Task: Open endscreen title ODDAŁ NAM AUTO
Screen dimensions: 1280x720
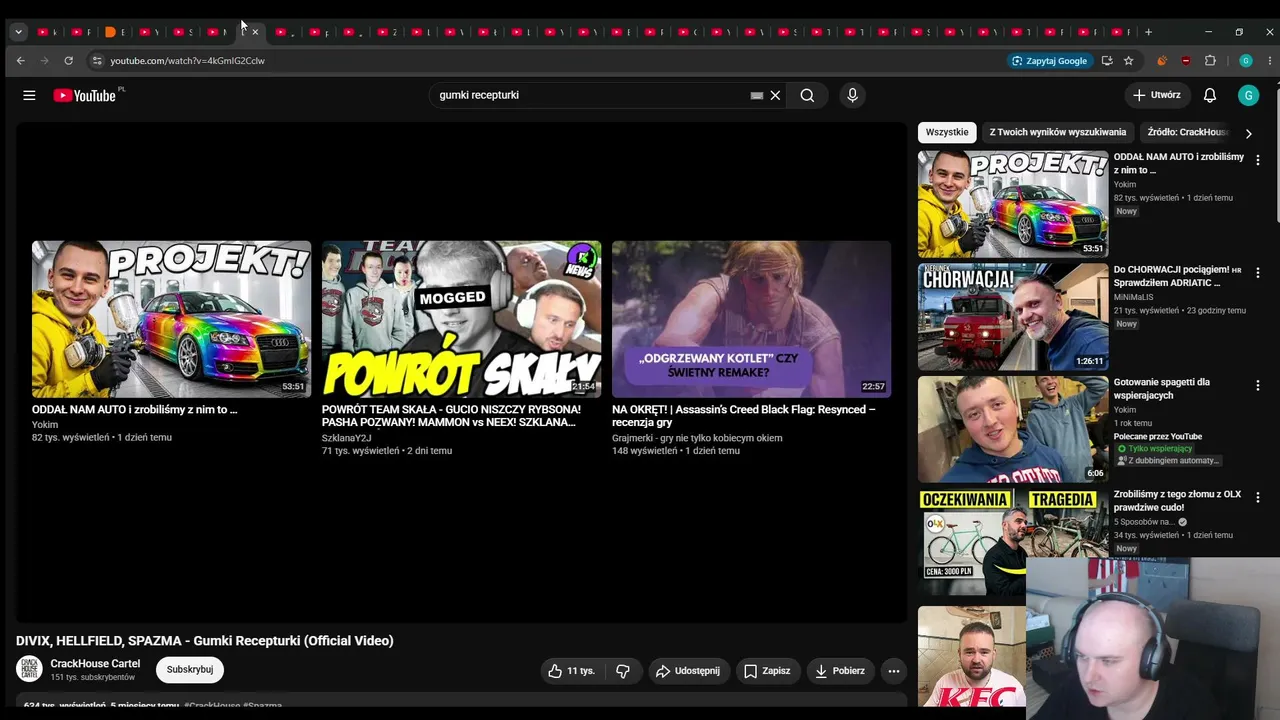Action: point(134,410)
